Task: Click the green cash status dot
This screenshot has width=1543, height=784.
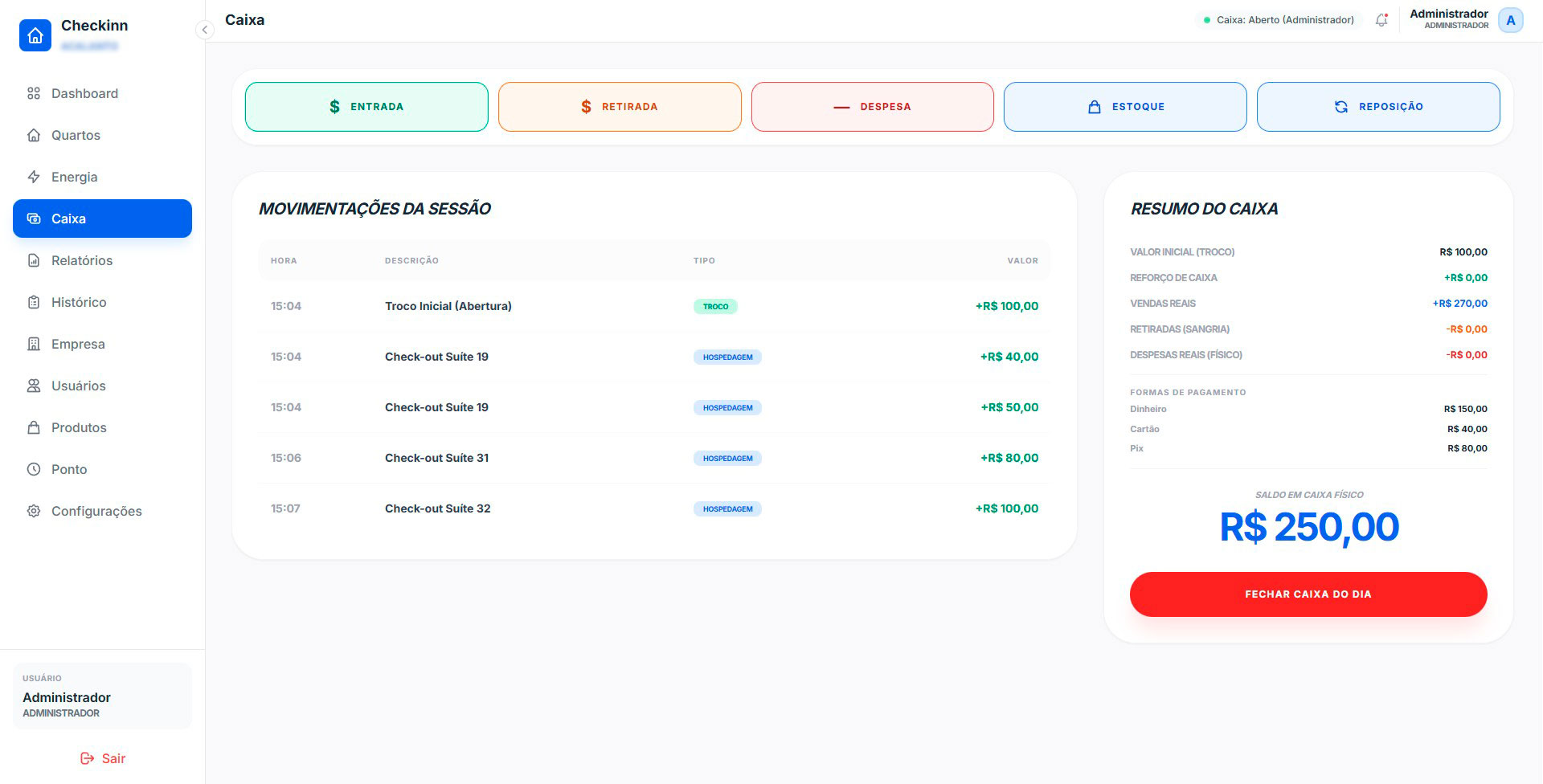Action: (1207, 20)
